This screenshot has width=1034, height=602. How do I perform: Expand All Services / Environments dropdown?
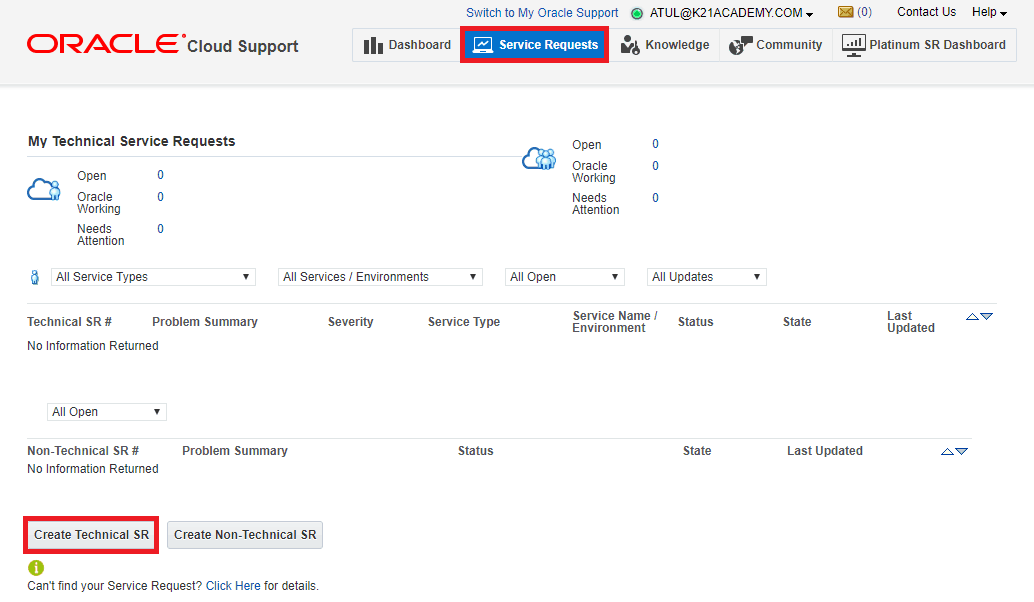[380, 277]
